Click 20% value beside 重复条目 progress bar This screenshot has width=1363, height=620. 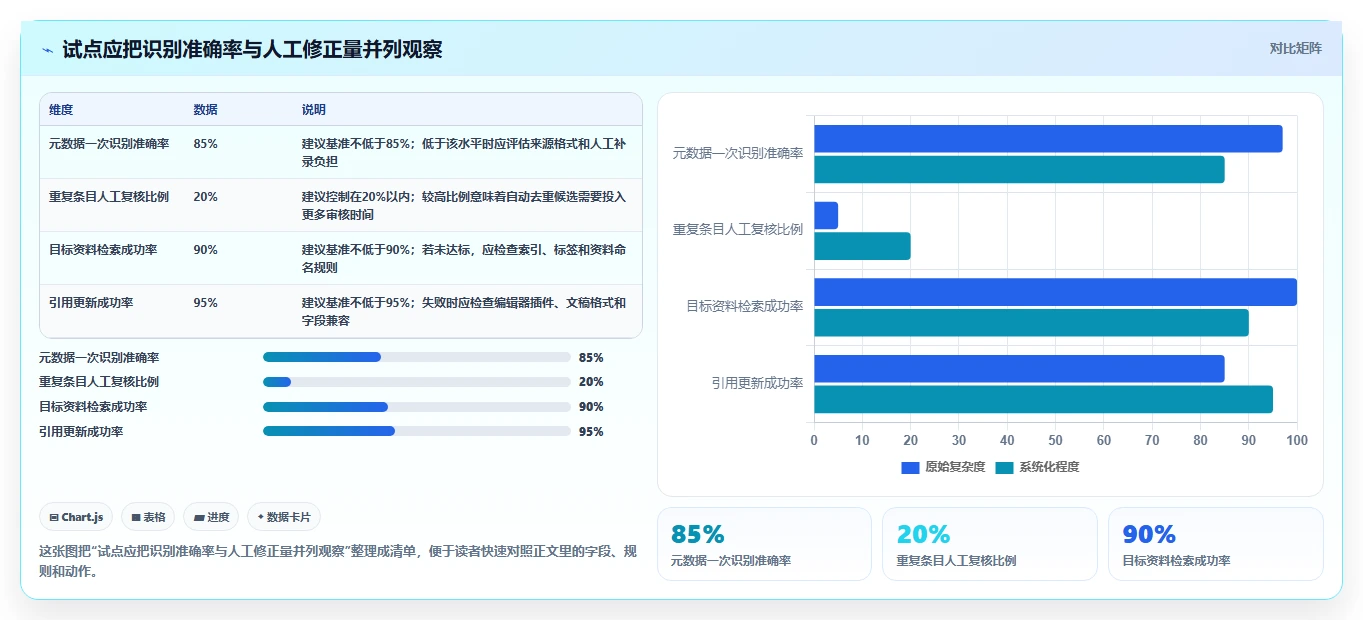pos(591,382)
